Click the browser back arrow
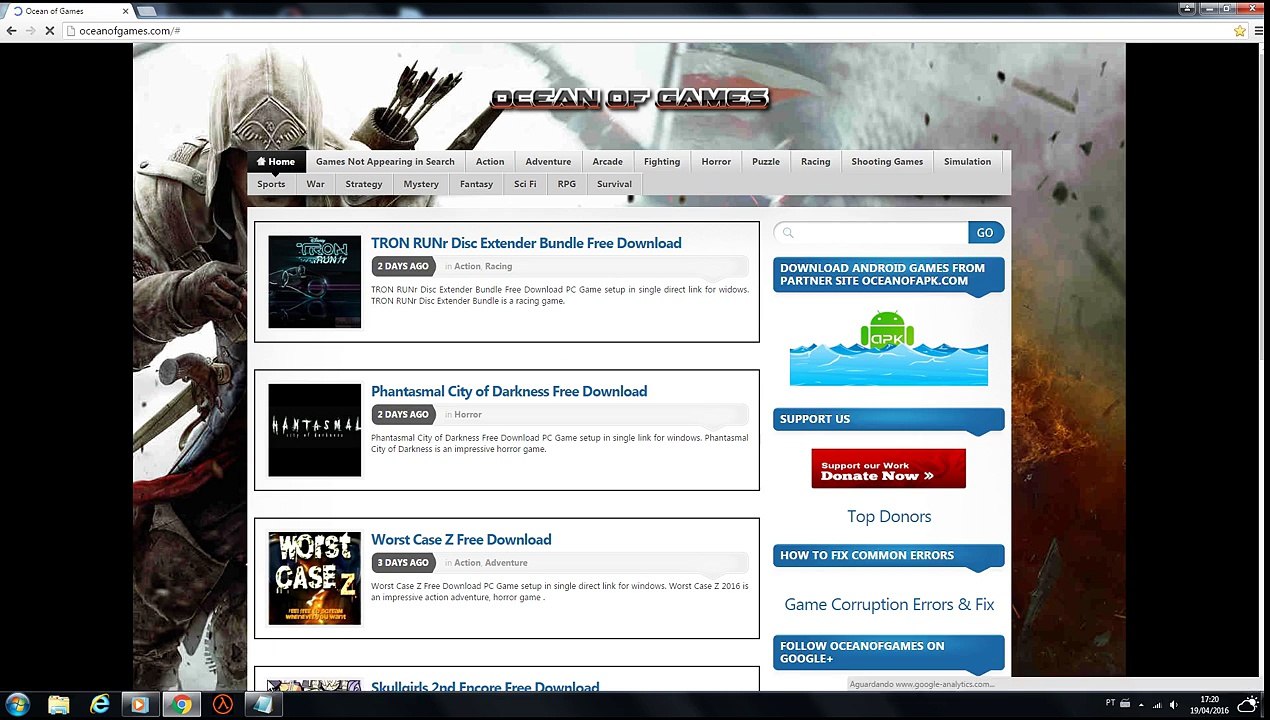1270x720 pixels. click(11, 31)
